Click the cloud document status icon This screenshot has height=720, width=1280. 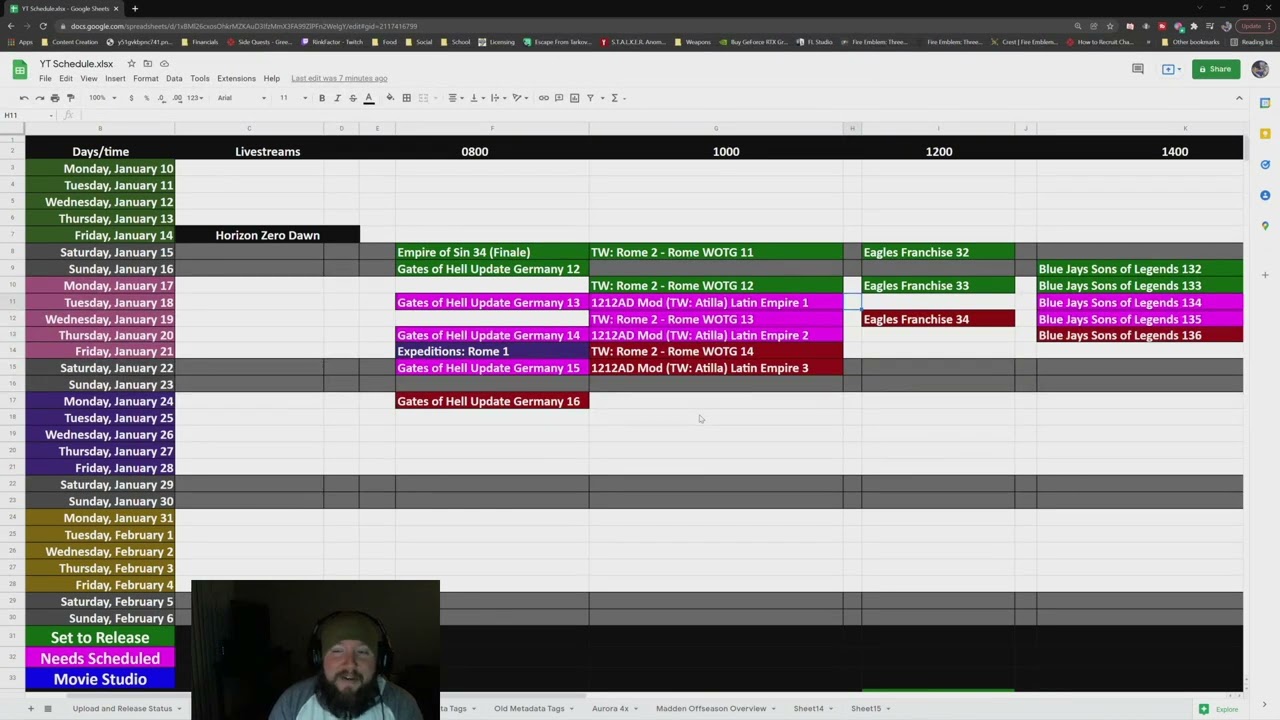(163, 64)
